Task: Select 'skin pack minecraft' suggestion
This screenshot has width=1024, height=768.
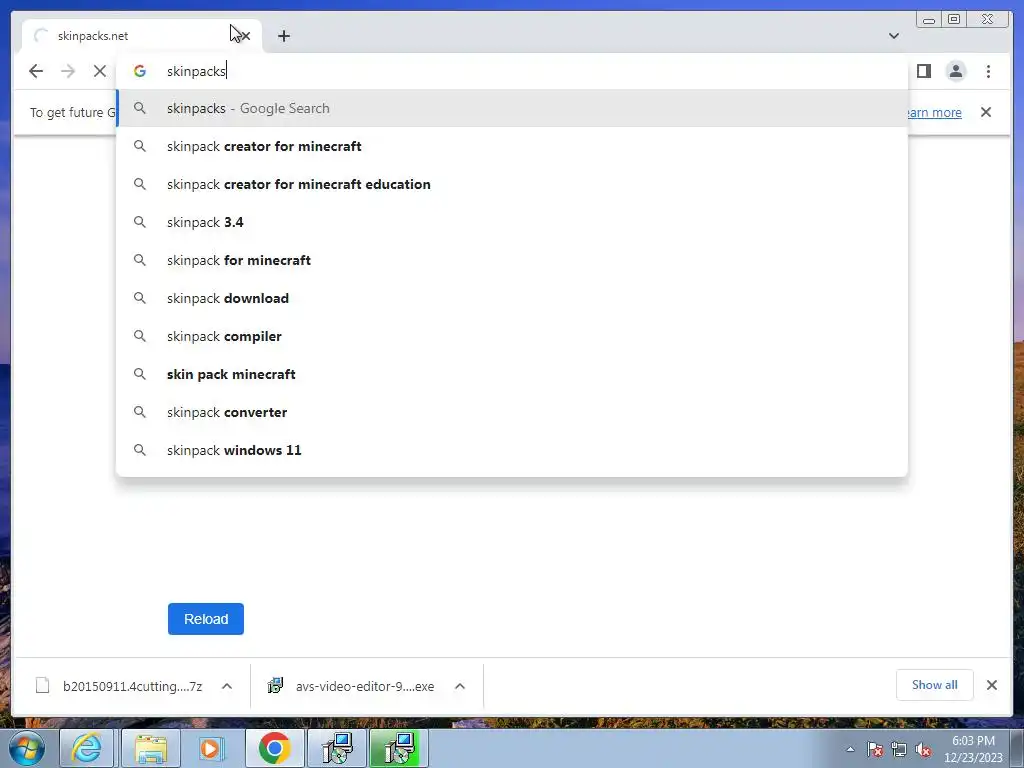Action: coord(512,374)
